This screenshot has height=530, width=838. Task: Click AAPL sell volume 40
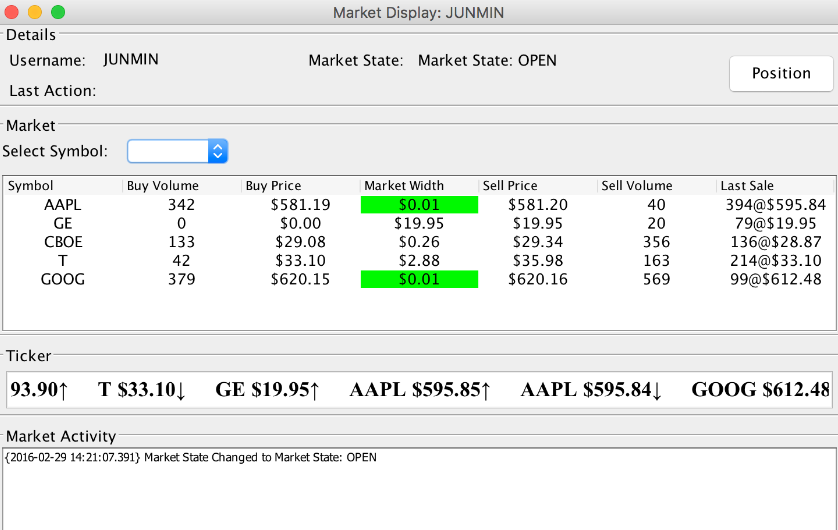pos(656,205)
